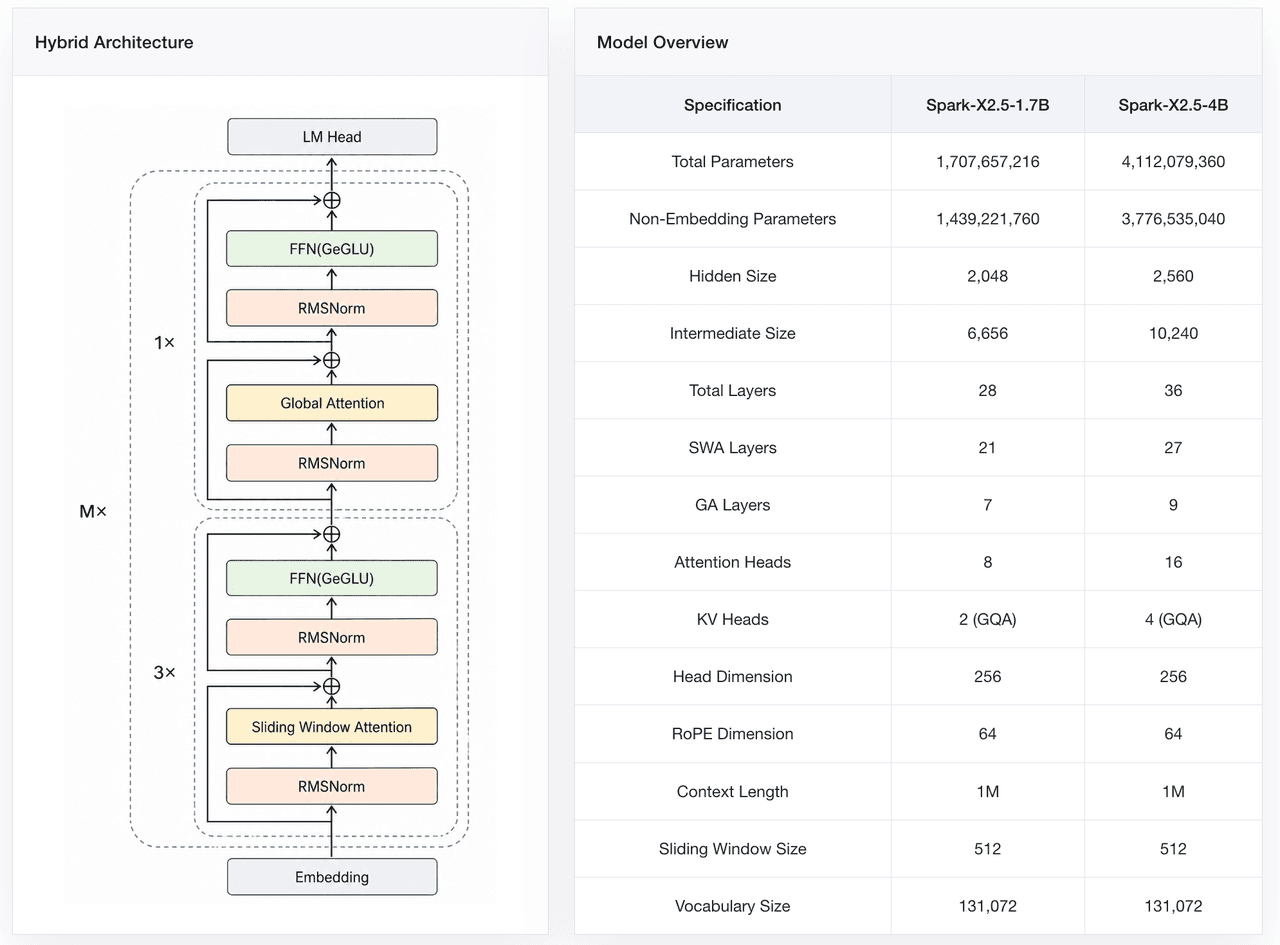Select the "GA Layers" row label
Viewport: 1280px width, 945px height.
click(x=733, y=505)
